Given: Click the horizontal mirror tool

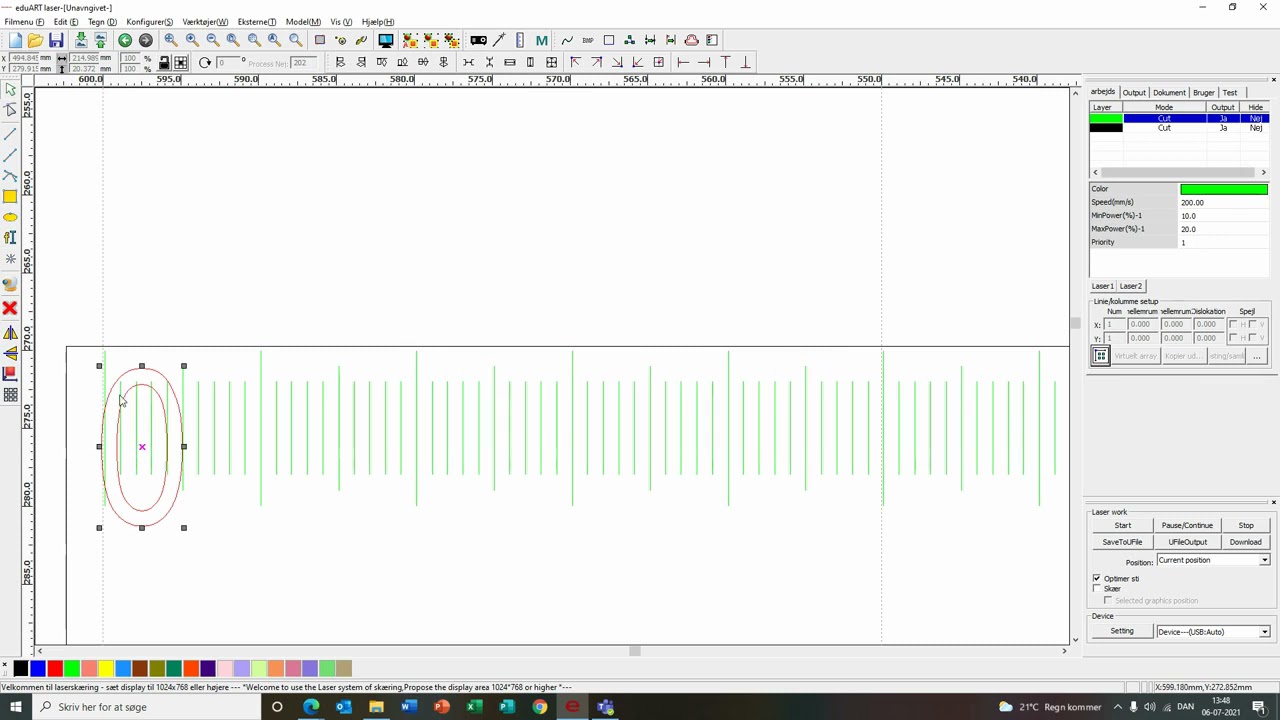Looking at the screenshot, I should (x=10, y=333).
